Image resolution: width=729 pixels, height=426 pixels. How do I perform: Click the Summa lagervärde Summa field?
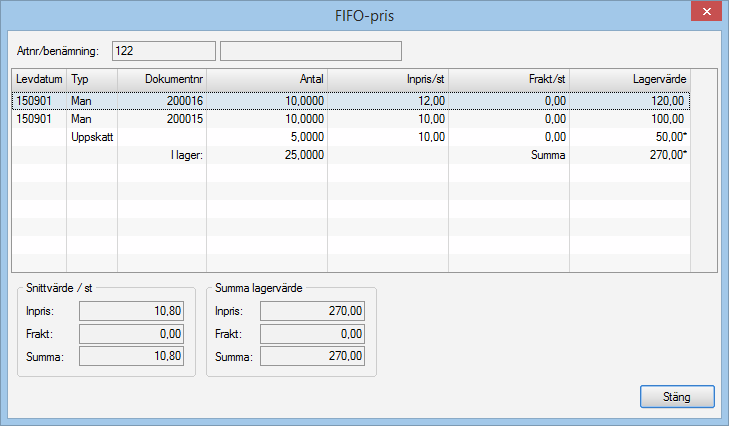point(313,355)
